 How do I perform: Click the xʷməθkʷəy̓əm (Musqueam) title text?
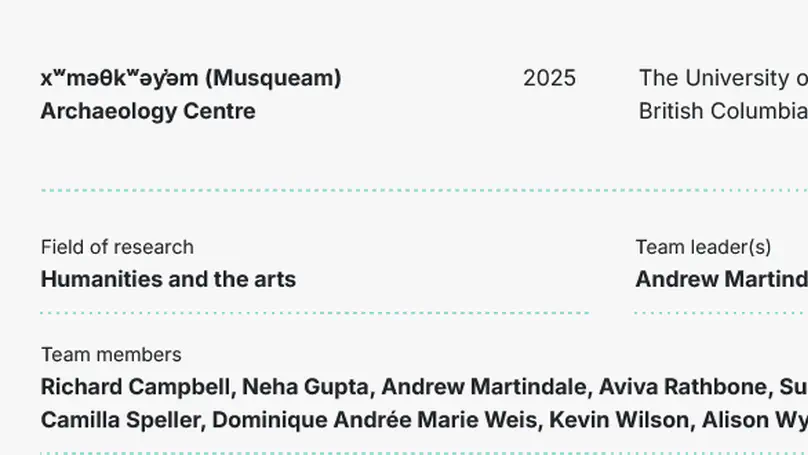click(190, 78)
